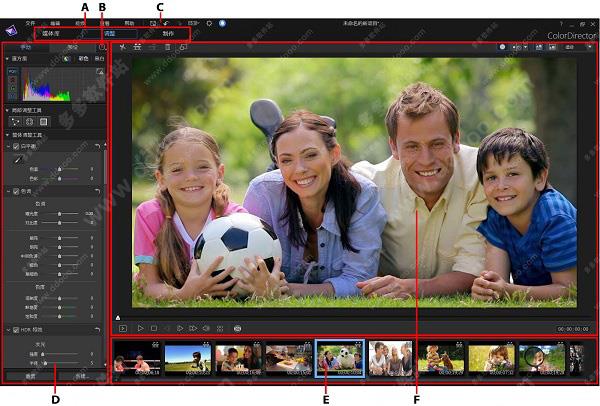Viewport: 600px width, 406px height.
Task: Reset the white balance section with its curved arrow
Action: tap(97, 146)
